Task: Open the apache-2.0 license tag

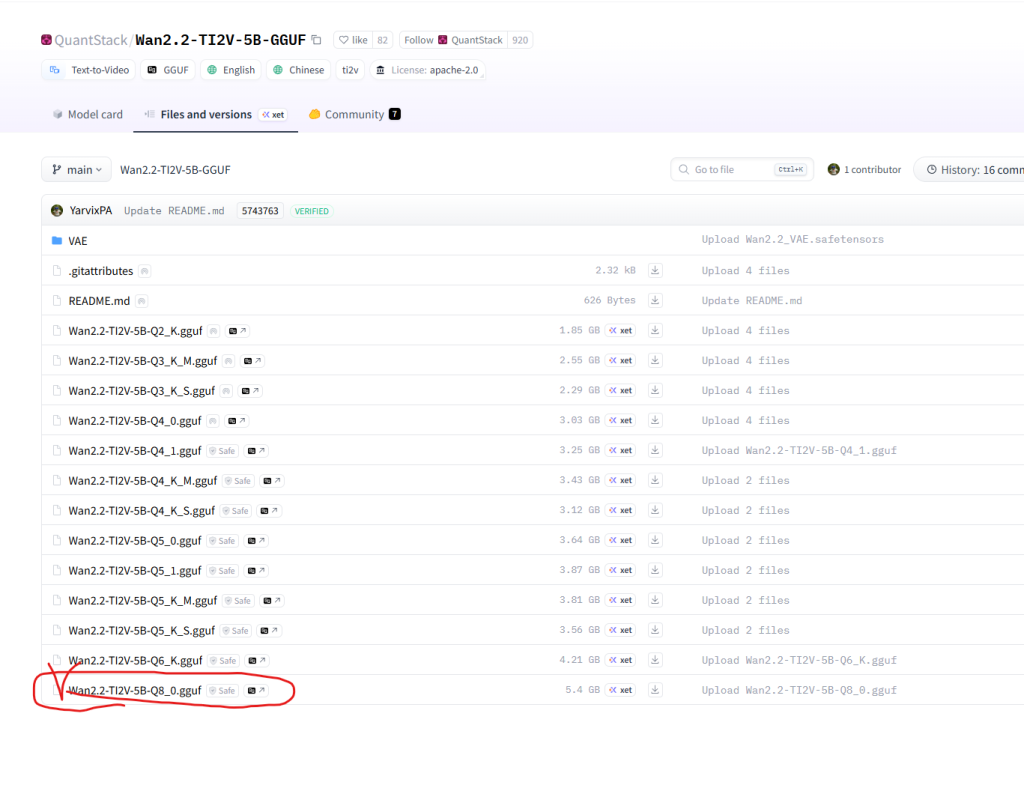Action: pyautogui.click(x=428, y=70)
